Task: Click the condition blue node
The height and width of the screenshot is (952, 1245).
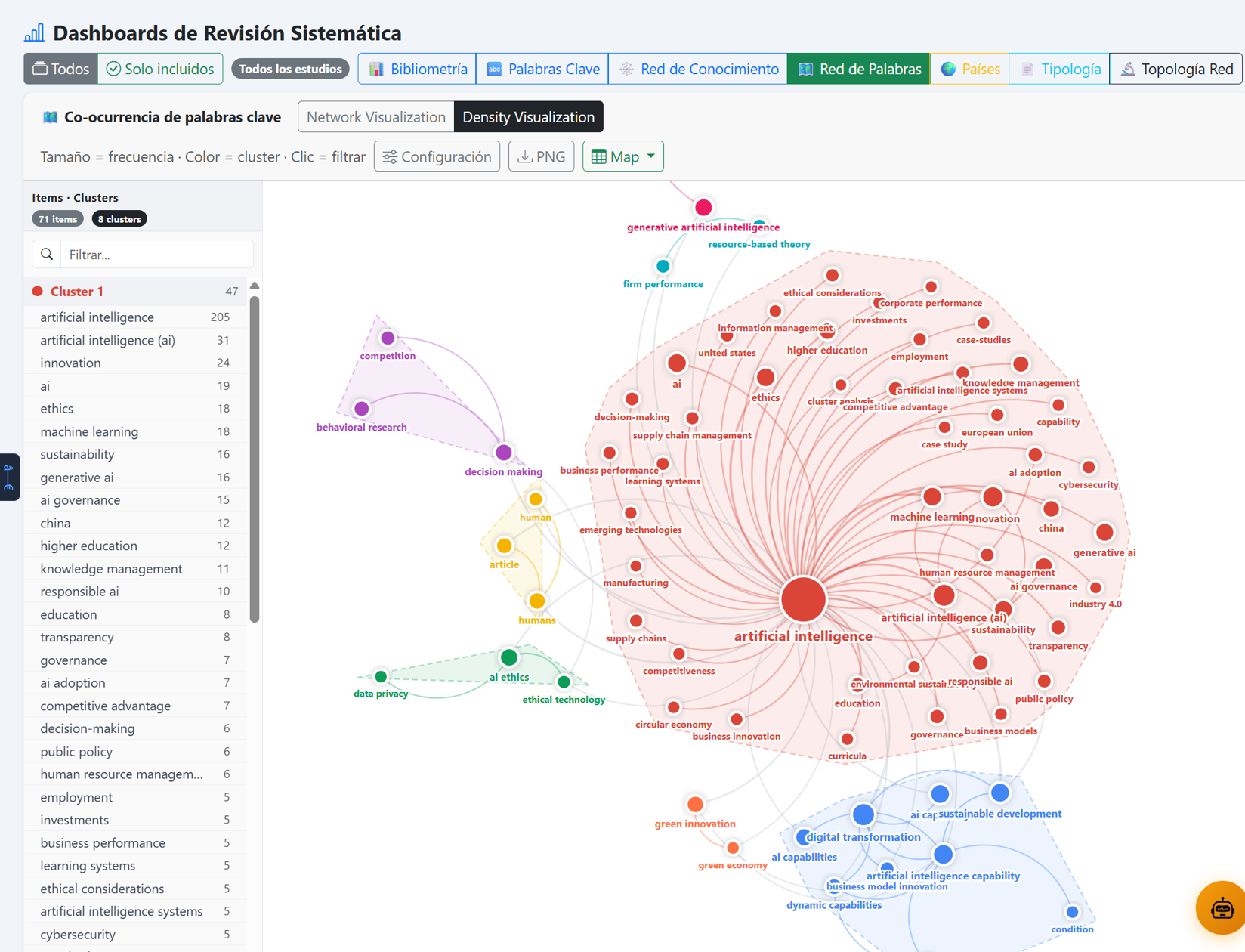Action: 1072,912
